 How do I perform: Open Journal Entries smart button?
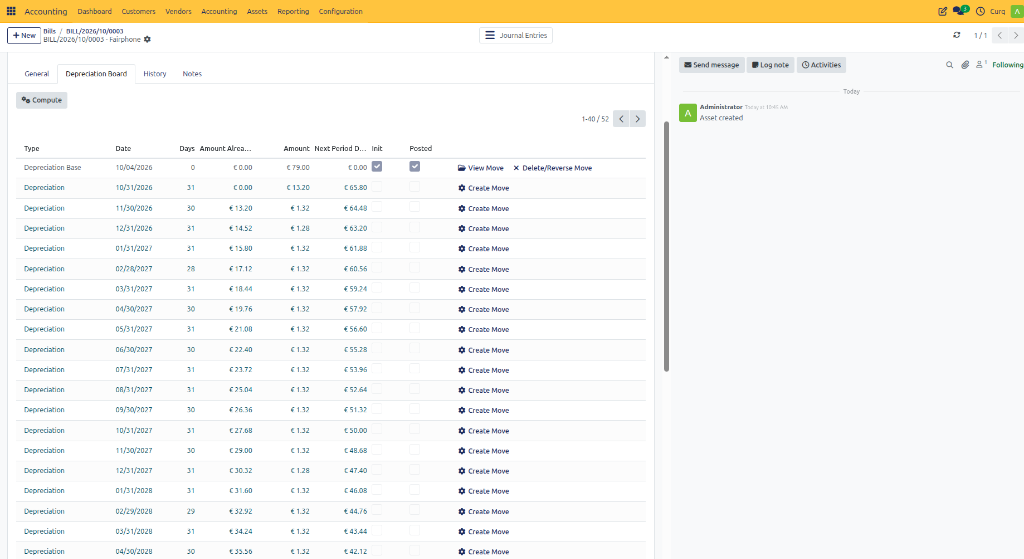click(x=516, y=35)
